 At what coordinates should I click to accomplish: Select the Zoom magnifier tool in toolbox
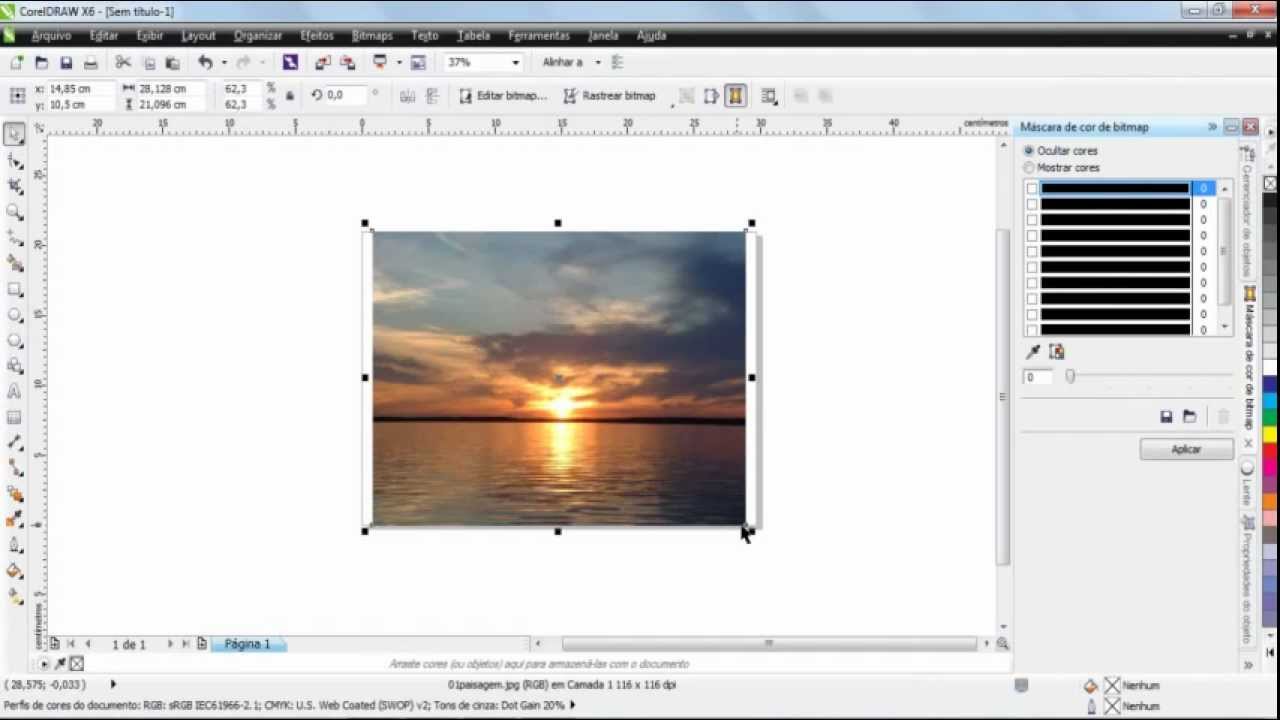[x=14, y=212]
